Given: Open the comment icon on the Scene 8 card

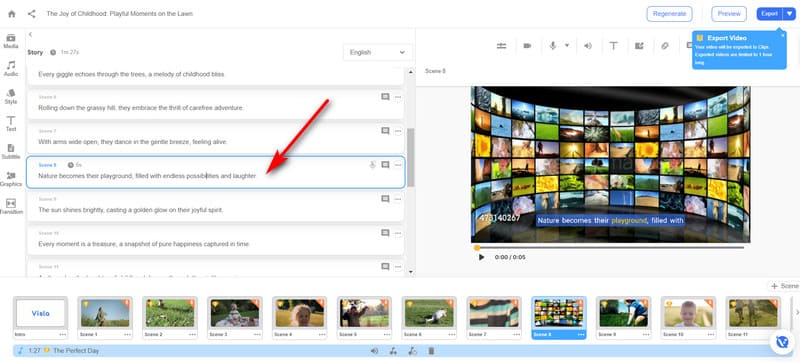Looking at the screenshot, I should tap(385, 165).
